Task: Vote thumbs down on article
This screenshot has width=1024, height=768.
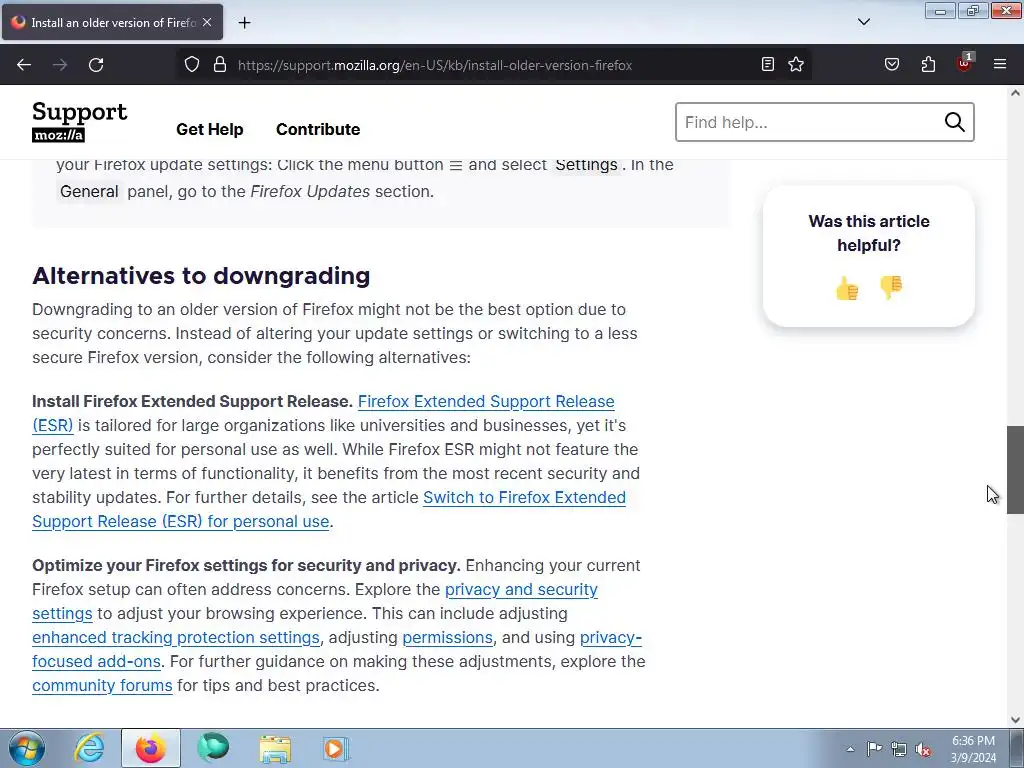Action: (x=891, y=287)
